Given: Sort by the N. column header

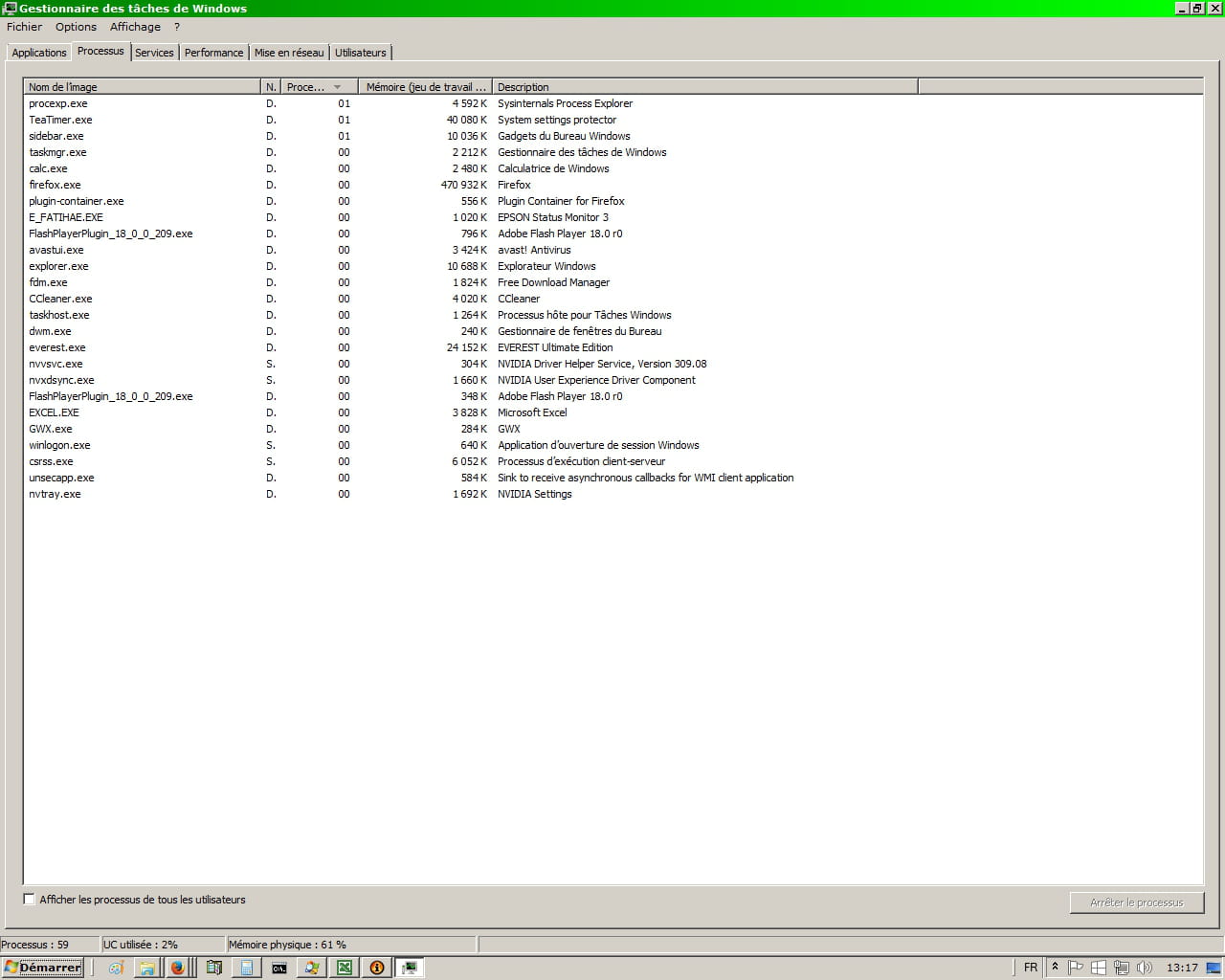Looking at the screenshot, I should (x=271, y=86).
